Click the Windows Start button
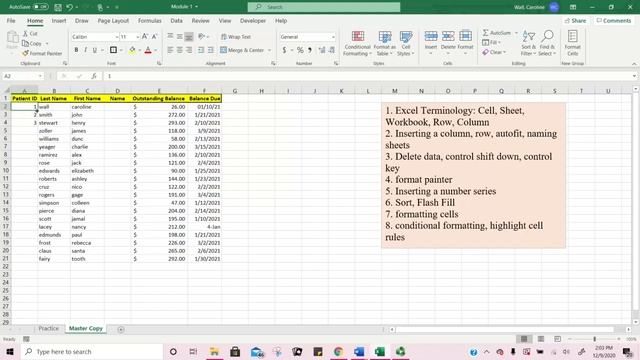The height and width of the screenshot is (360, 640). (x=10, y=351)
